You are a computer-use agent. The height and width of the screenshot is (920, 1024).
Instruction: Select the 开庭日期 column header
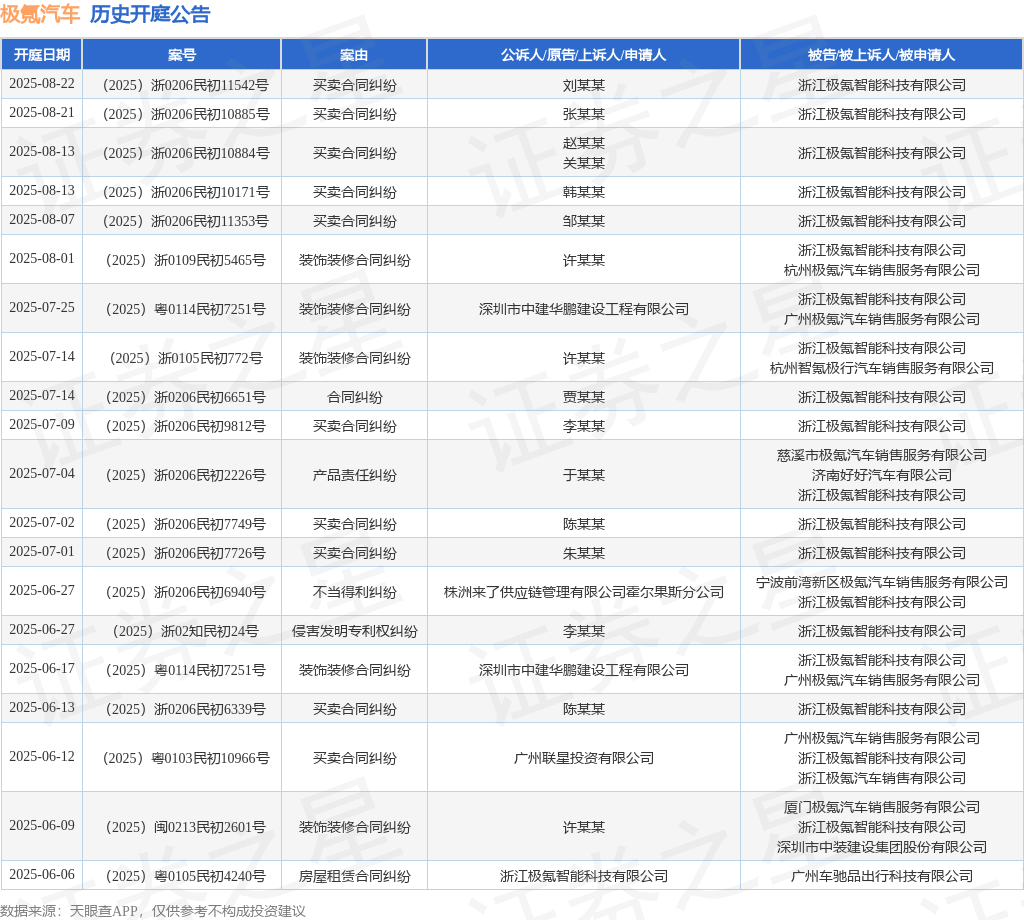pyautogui.click(x=42, y=55)
